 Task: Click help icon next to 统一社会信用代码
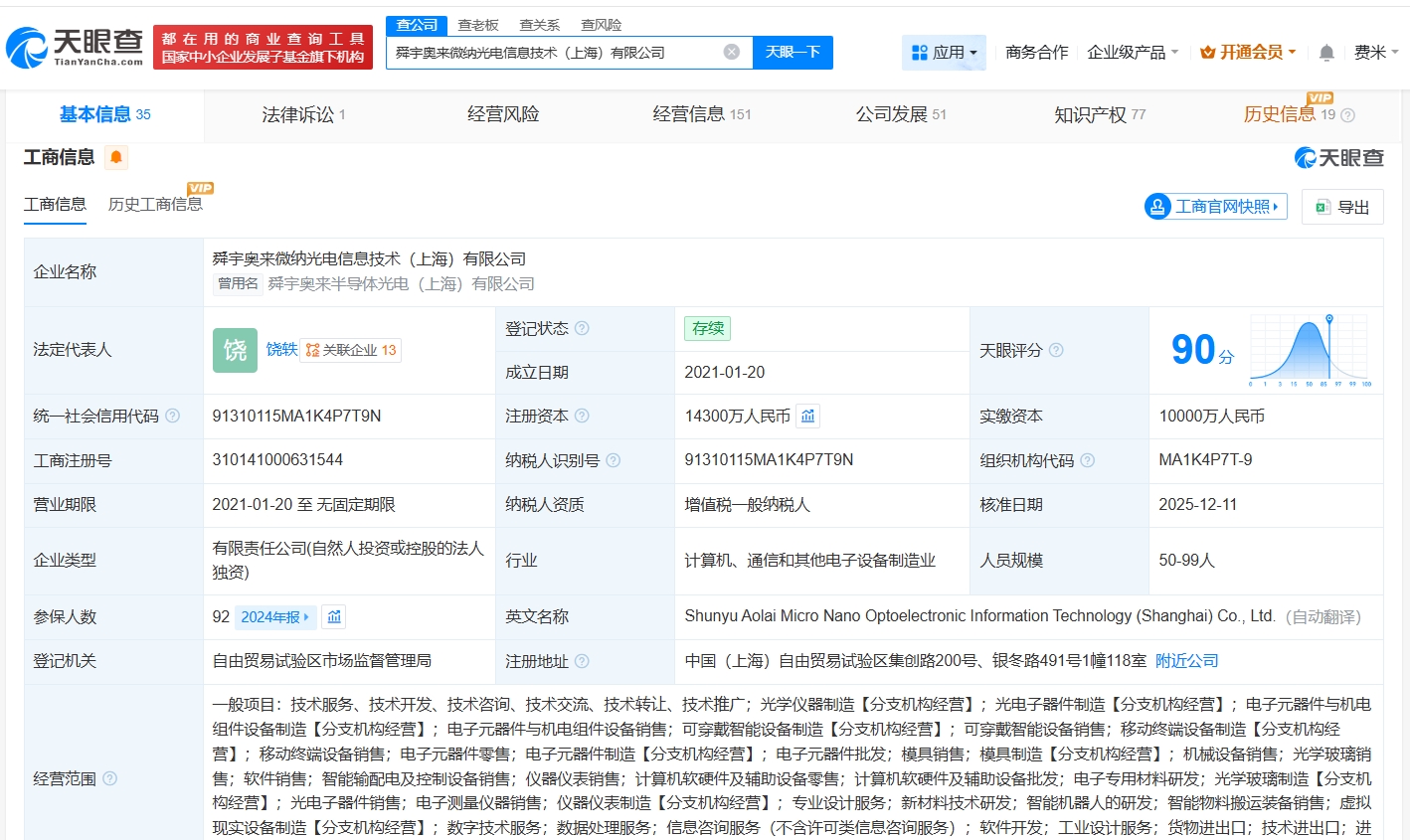coord(172,417)
